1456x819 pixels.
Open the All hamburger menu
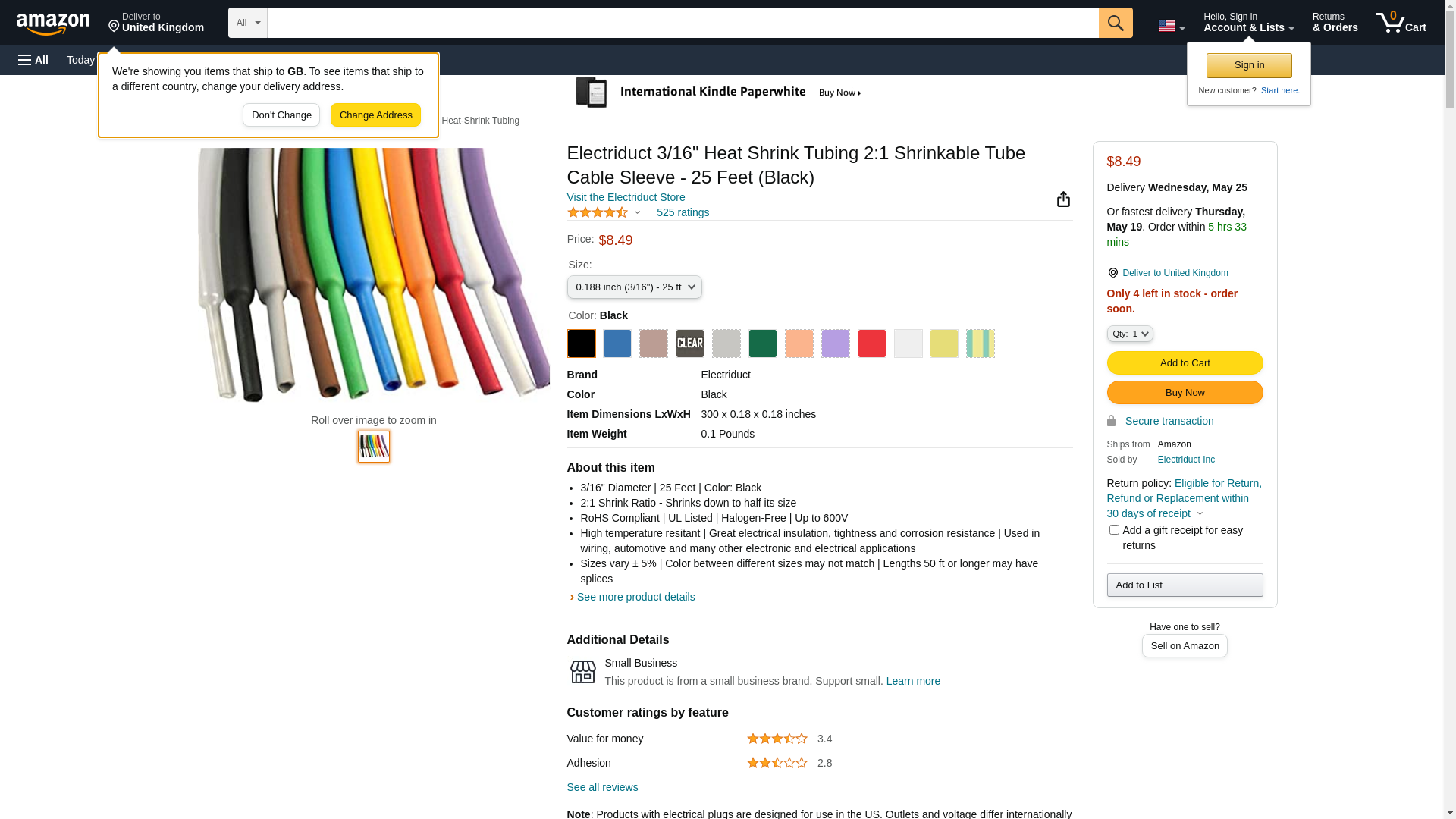(33, 60)
